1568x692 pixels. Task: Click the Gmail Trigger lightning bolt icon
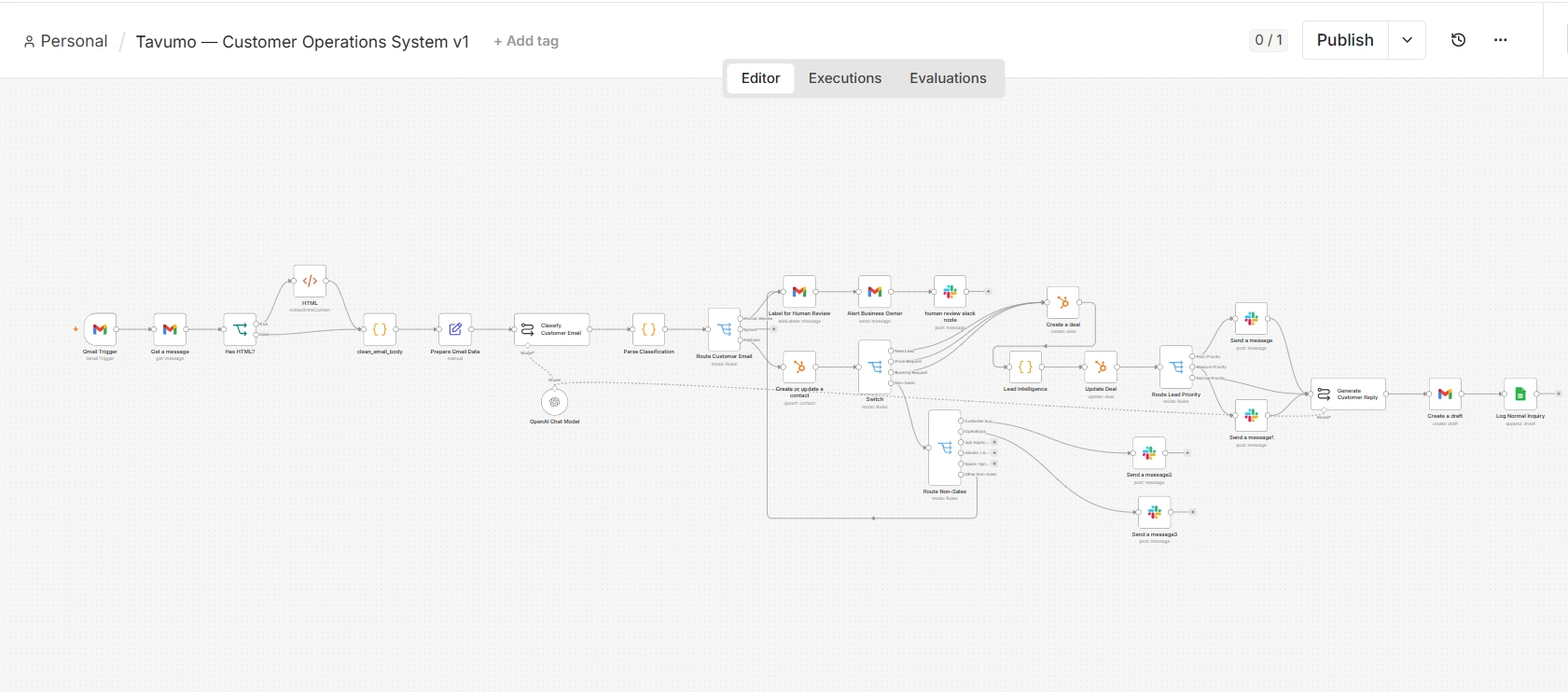pos(76,329)
